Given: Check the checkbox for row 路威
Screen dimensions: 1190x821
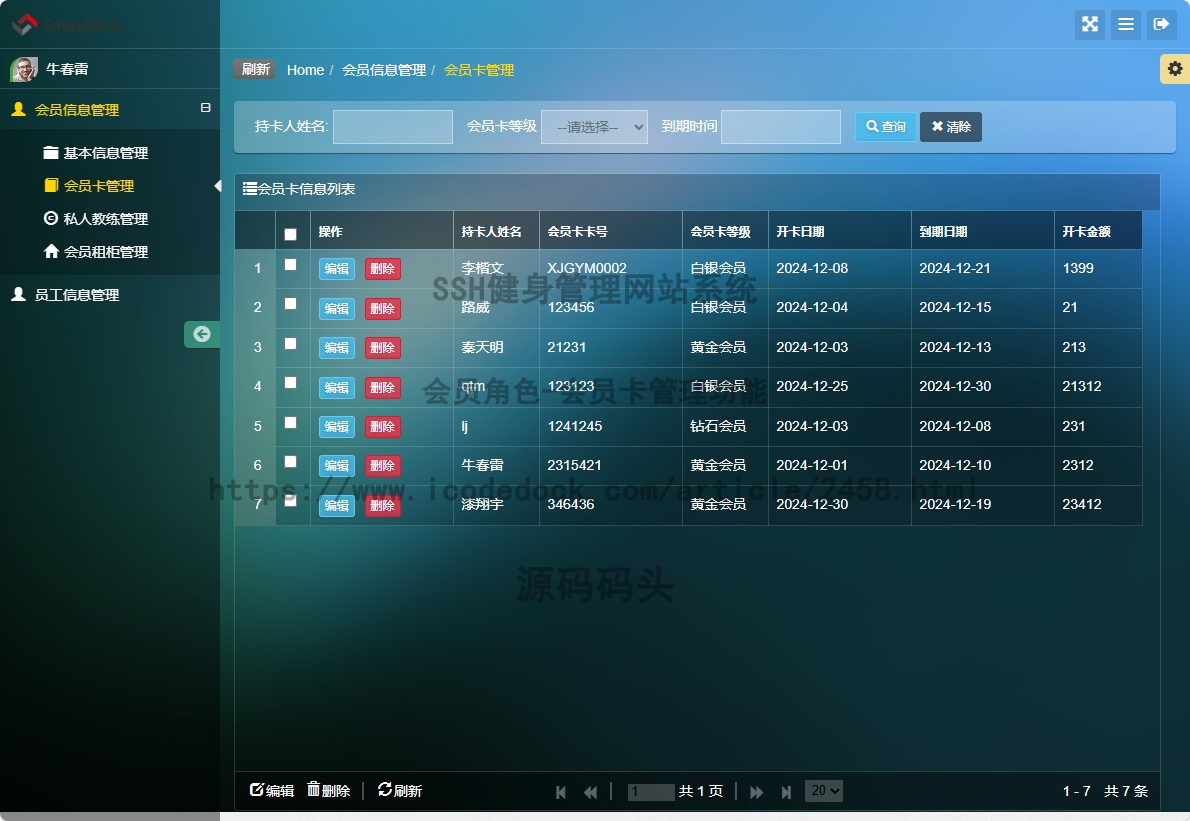Looking at the screenshot, I should tap(291, 304).
